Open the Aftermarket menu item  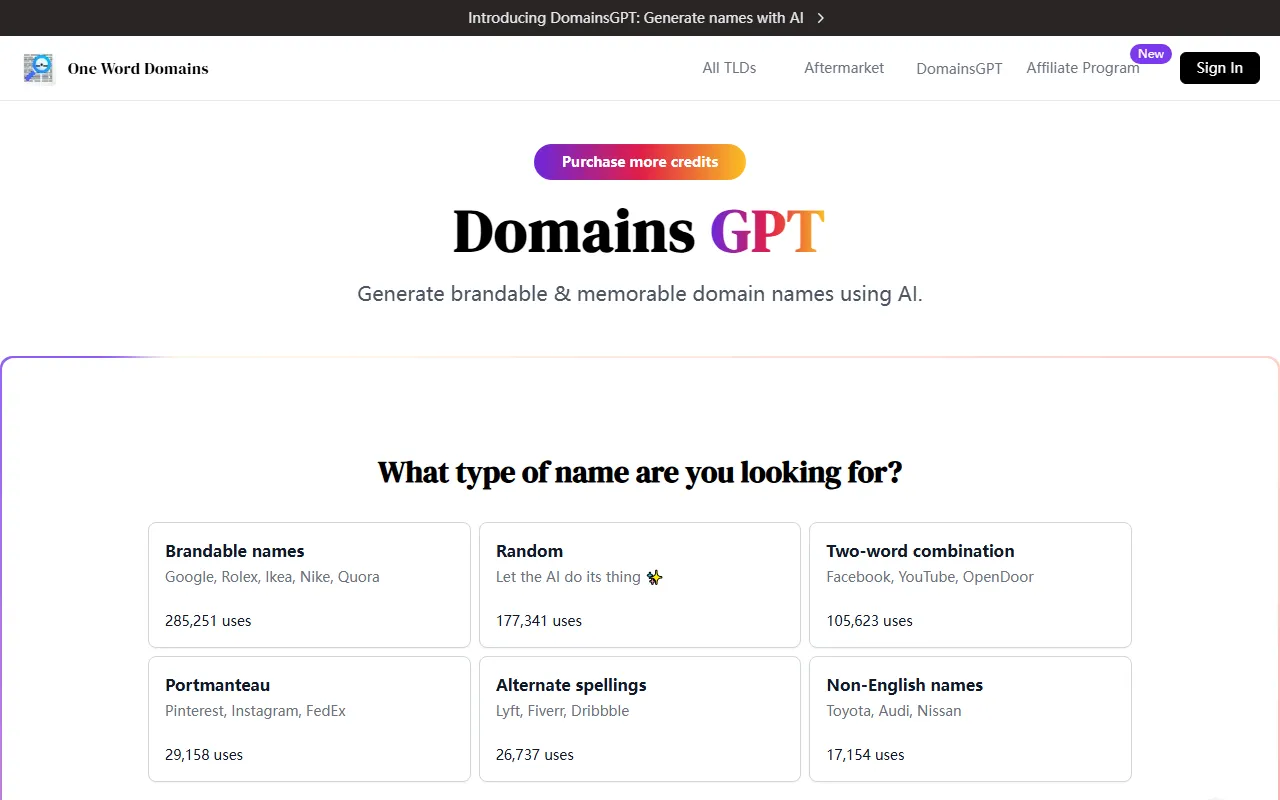[x=843, y=68]
